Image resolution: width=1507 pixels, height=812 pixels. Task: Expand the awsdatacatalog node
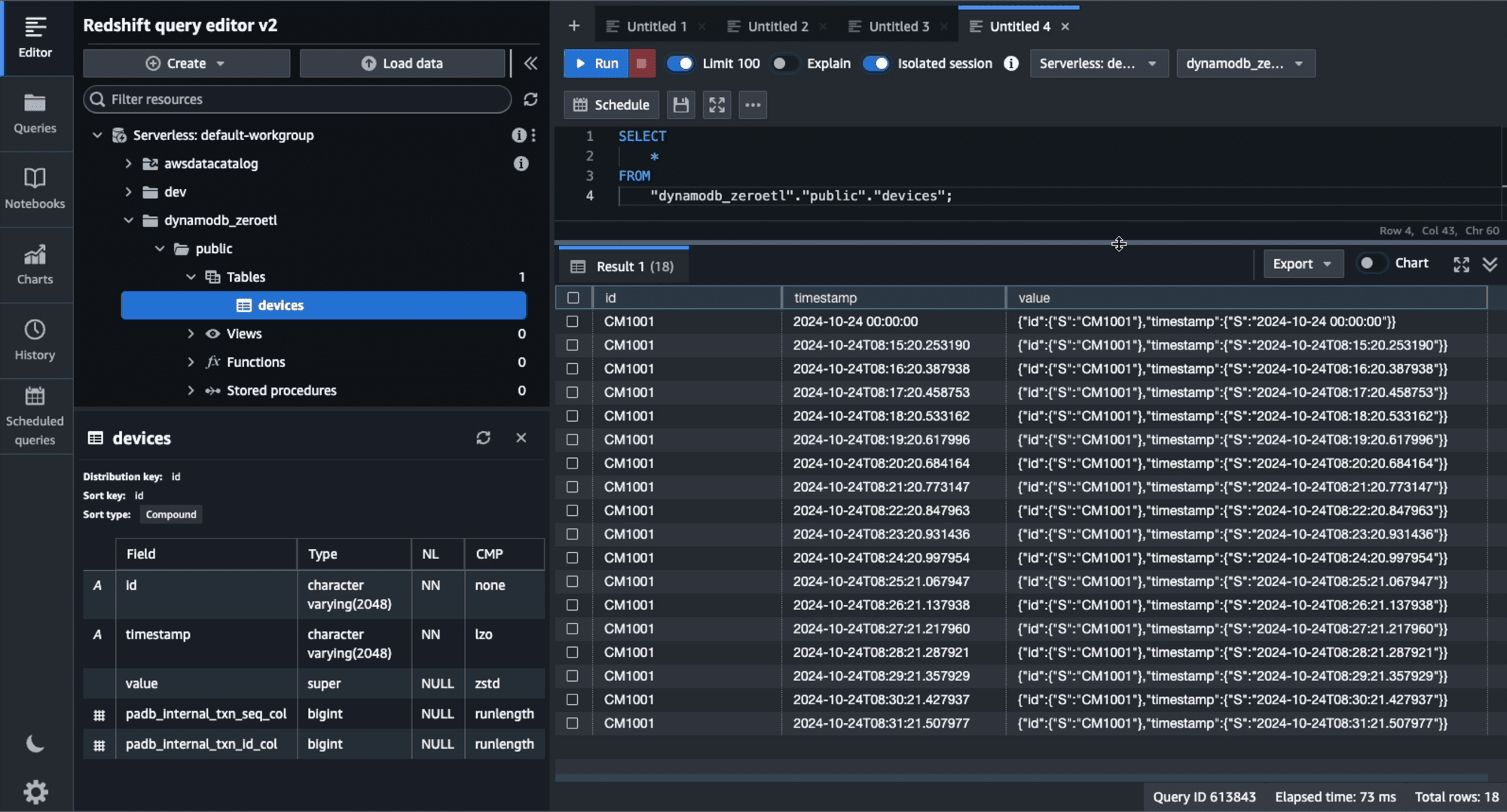(128, 163)
